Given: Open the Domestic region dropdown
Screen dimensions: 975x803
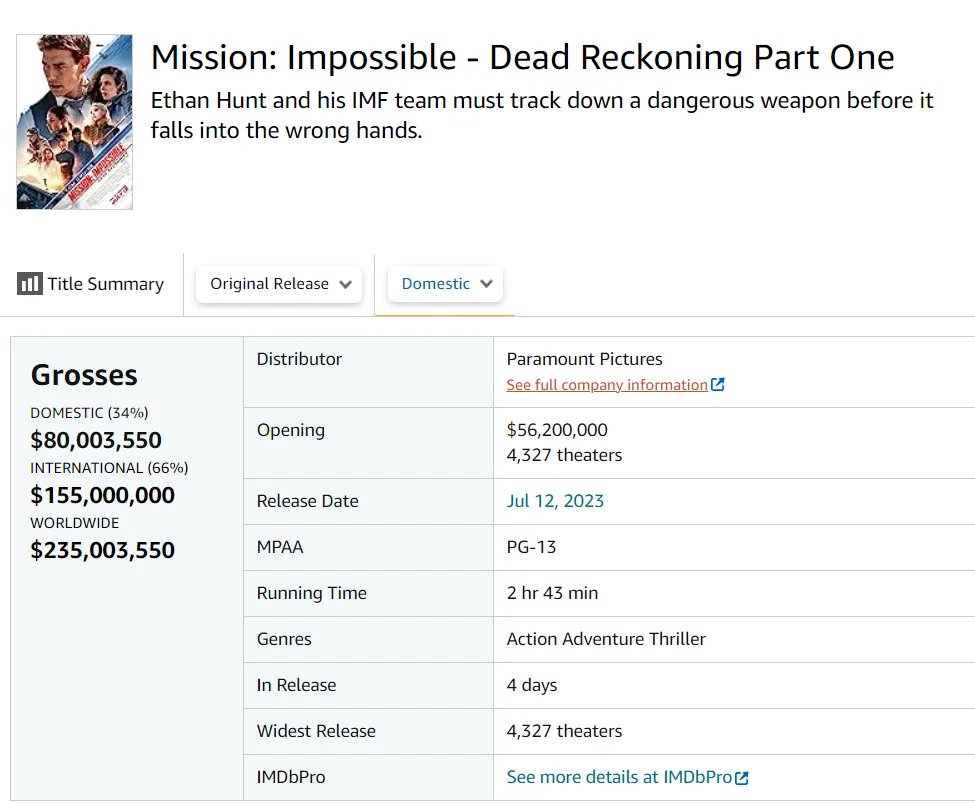Looking at the screenshot, I should coord(445,284).
